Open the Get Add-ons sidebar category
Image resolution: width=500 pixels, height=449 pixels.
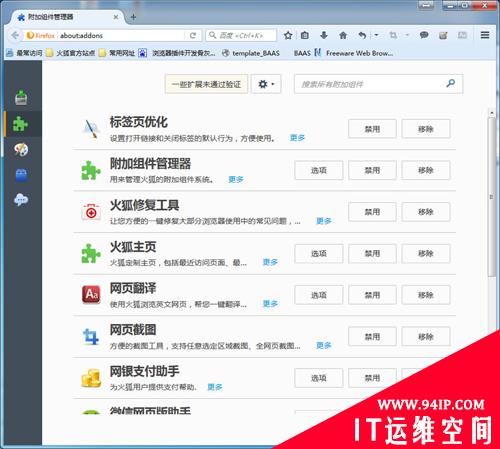tap(21, 98)
